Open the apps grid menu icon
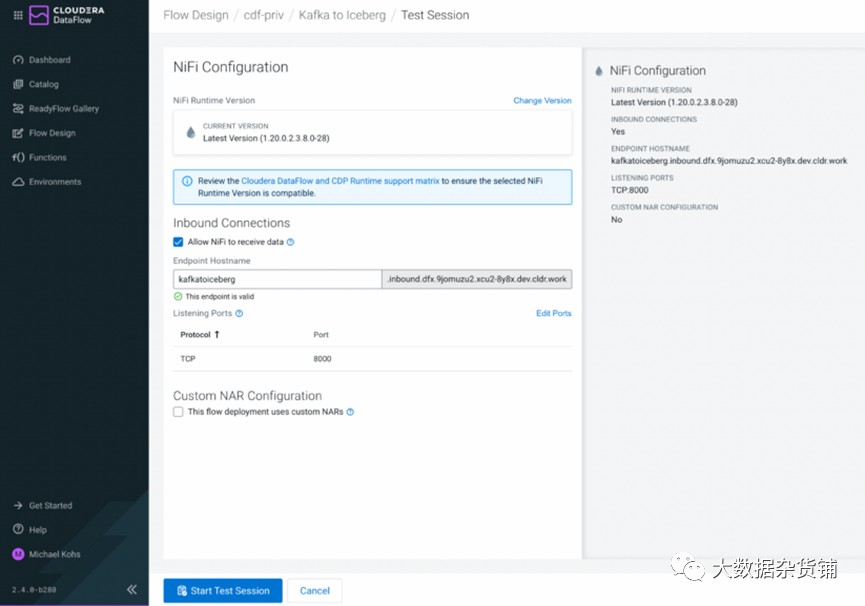The width and height of the screenshot is (865, 606). tap(18, 15)
